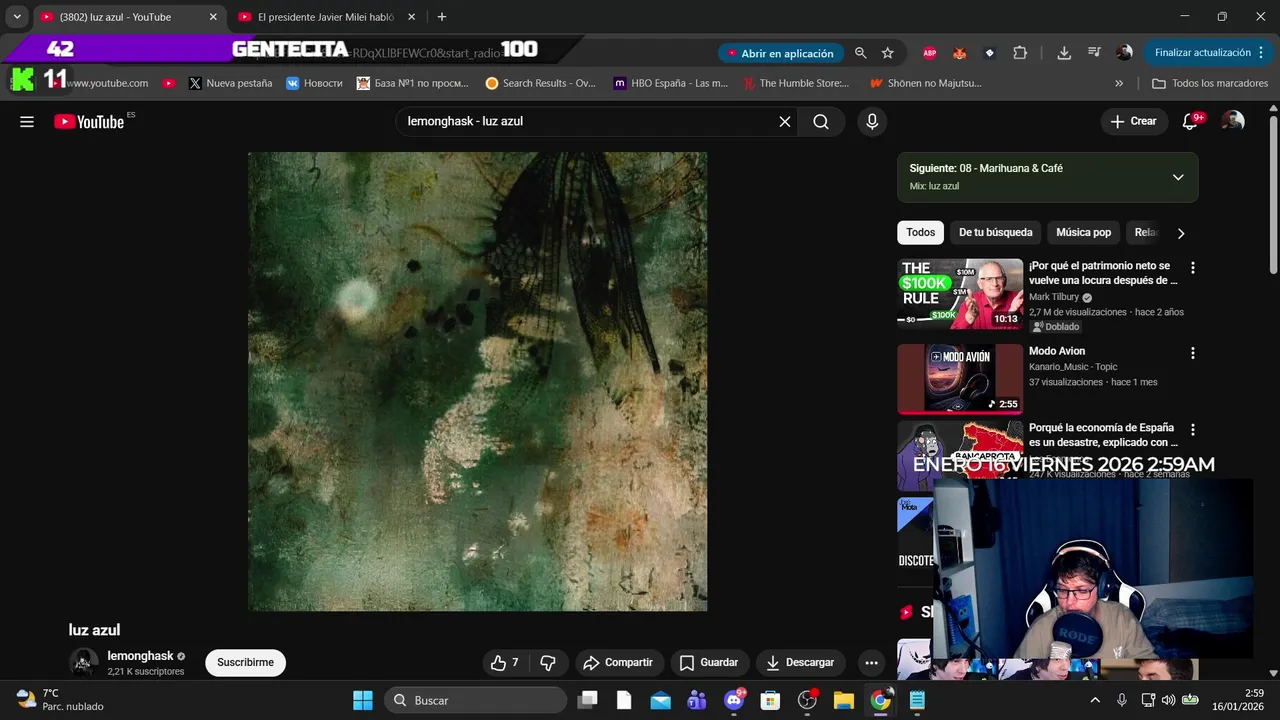Open more actions ellipsis under the video
The width and height of the screenshot is (1280, 720).
(872, 662)
